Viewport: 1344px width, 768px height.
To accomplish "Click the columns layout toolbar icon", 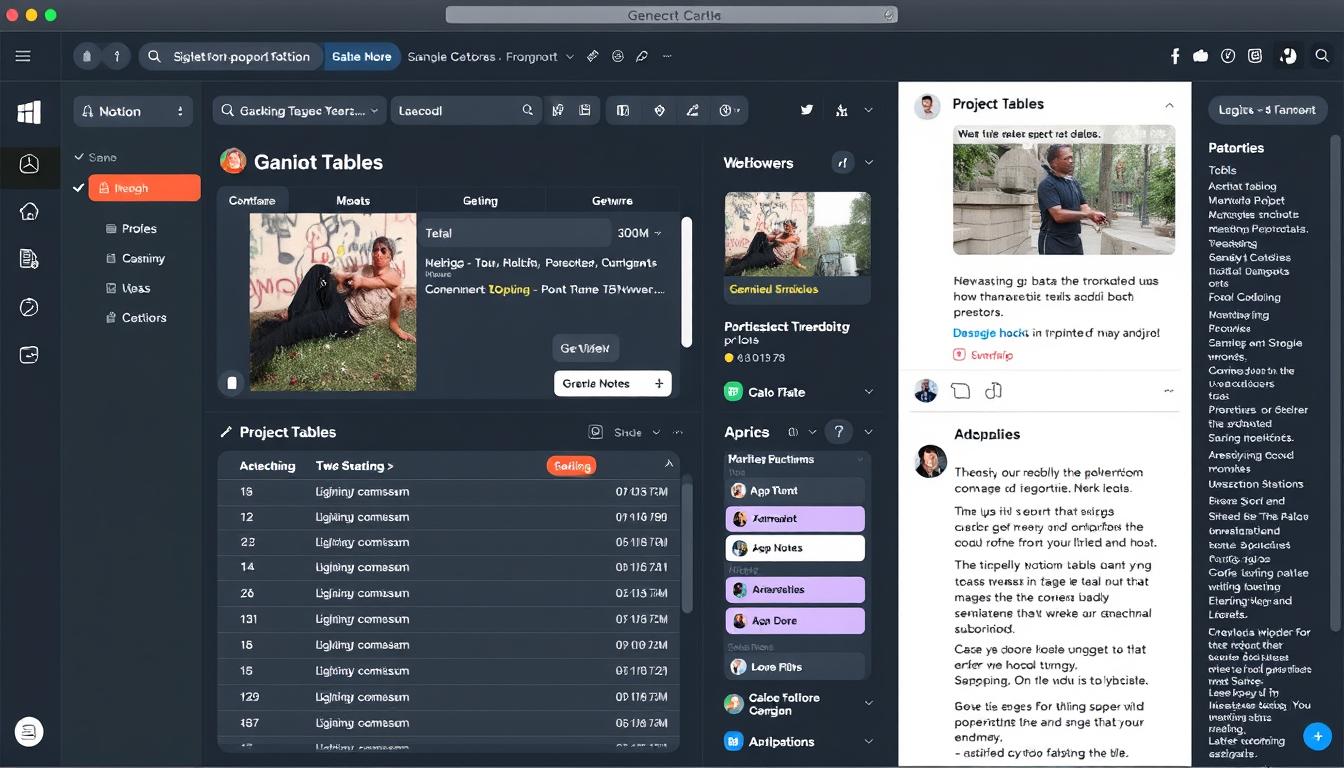I will (x=623, y=111).
